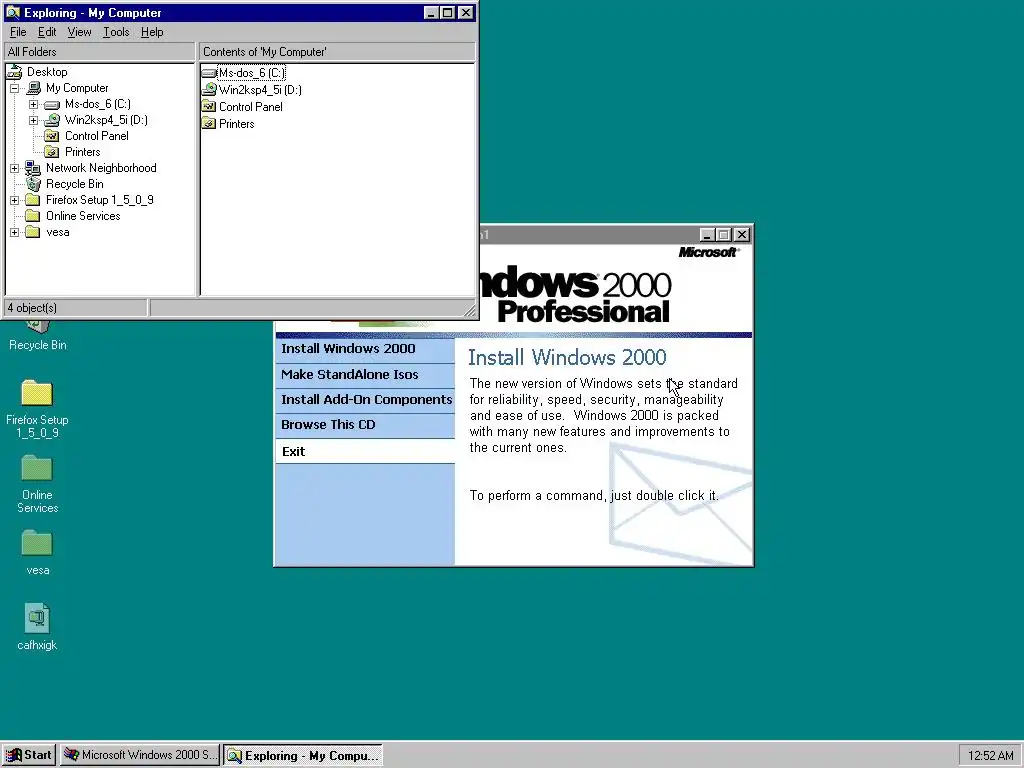The height and width of the screenshot is (768, 1024).
Task: Select Control Panel icon in folder tree
Action: pyautogui.click(x=52, y=136)
